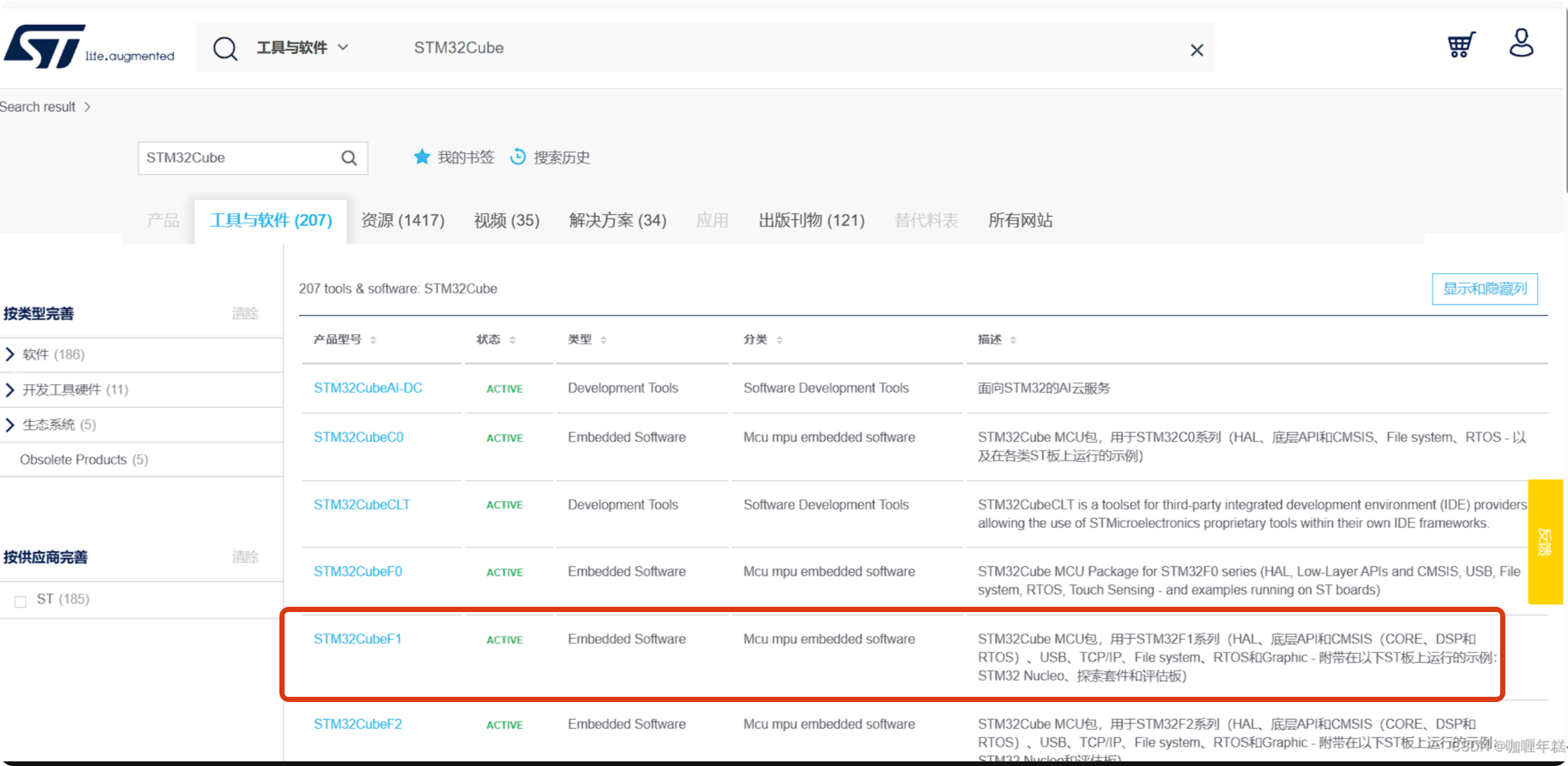Expand the 开发工具硬件 (11) filter
This screenshot has width=1568, height=766.
point(10,390)
